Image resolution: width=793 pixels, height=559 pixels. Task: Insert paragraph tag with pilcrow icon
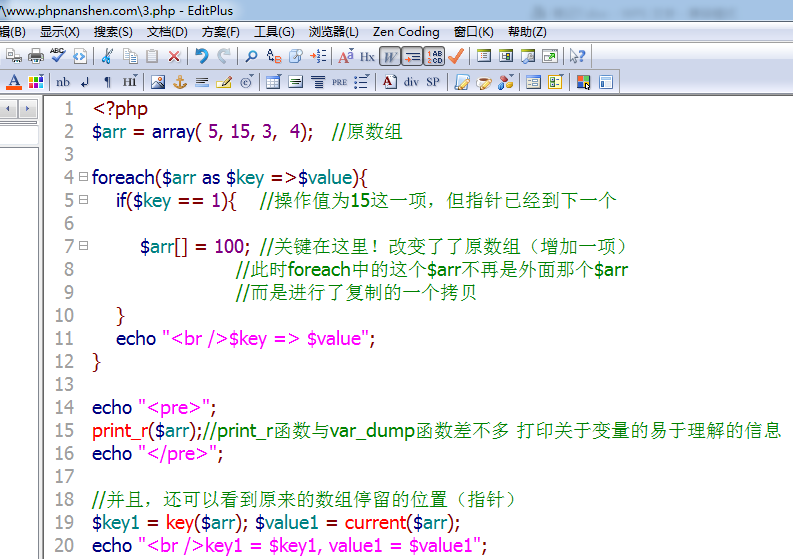click(107, 82)
